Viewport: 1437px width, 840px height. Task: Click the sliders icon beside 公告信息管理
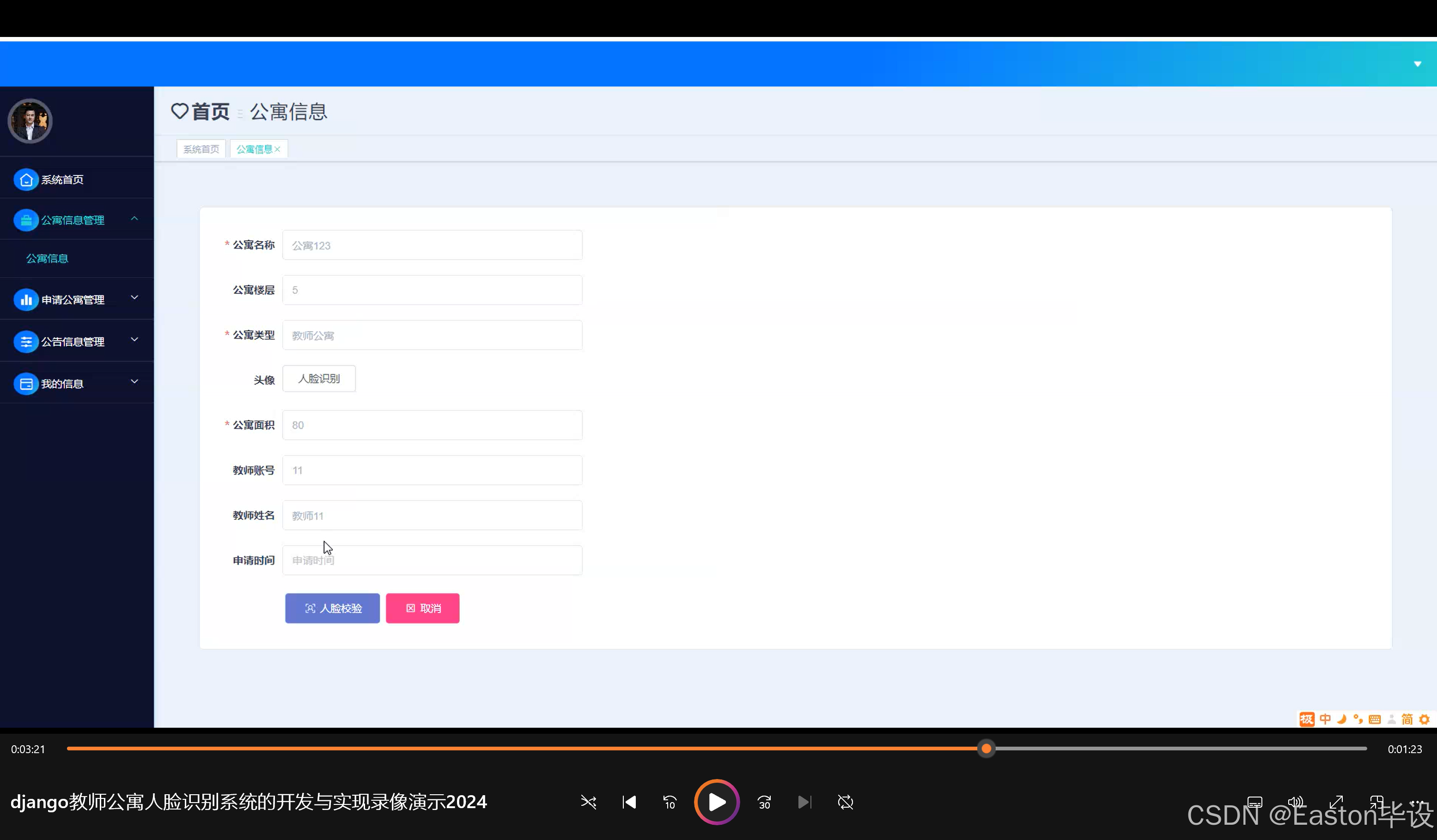(x=26, y=341)
